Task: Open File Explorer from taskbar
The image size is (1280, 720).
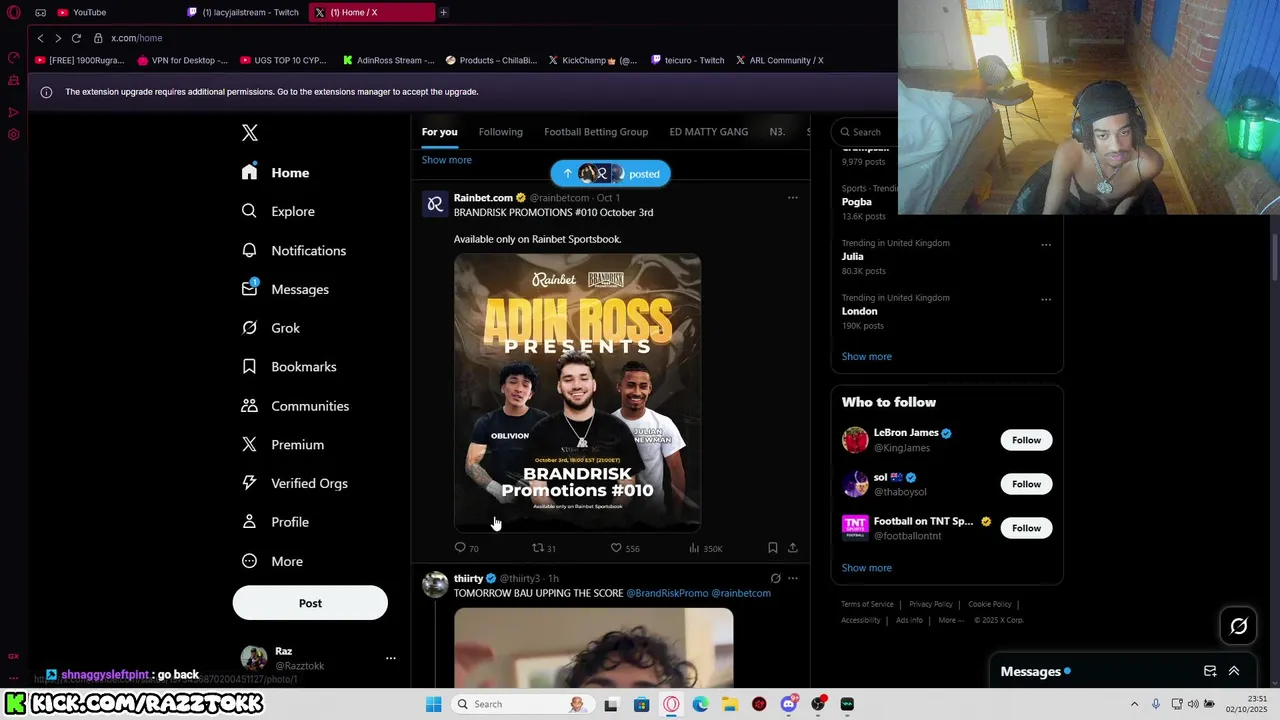Action: point(730,704)
